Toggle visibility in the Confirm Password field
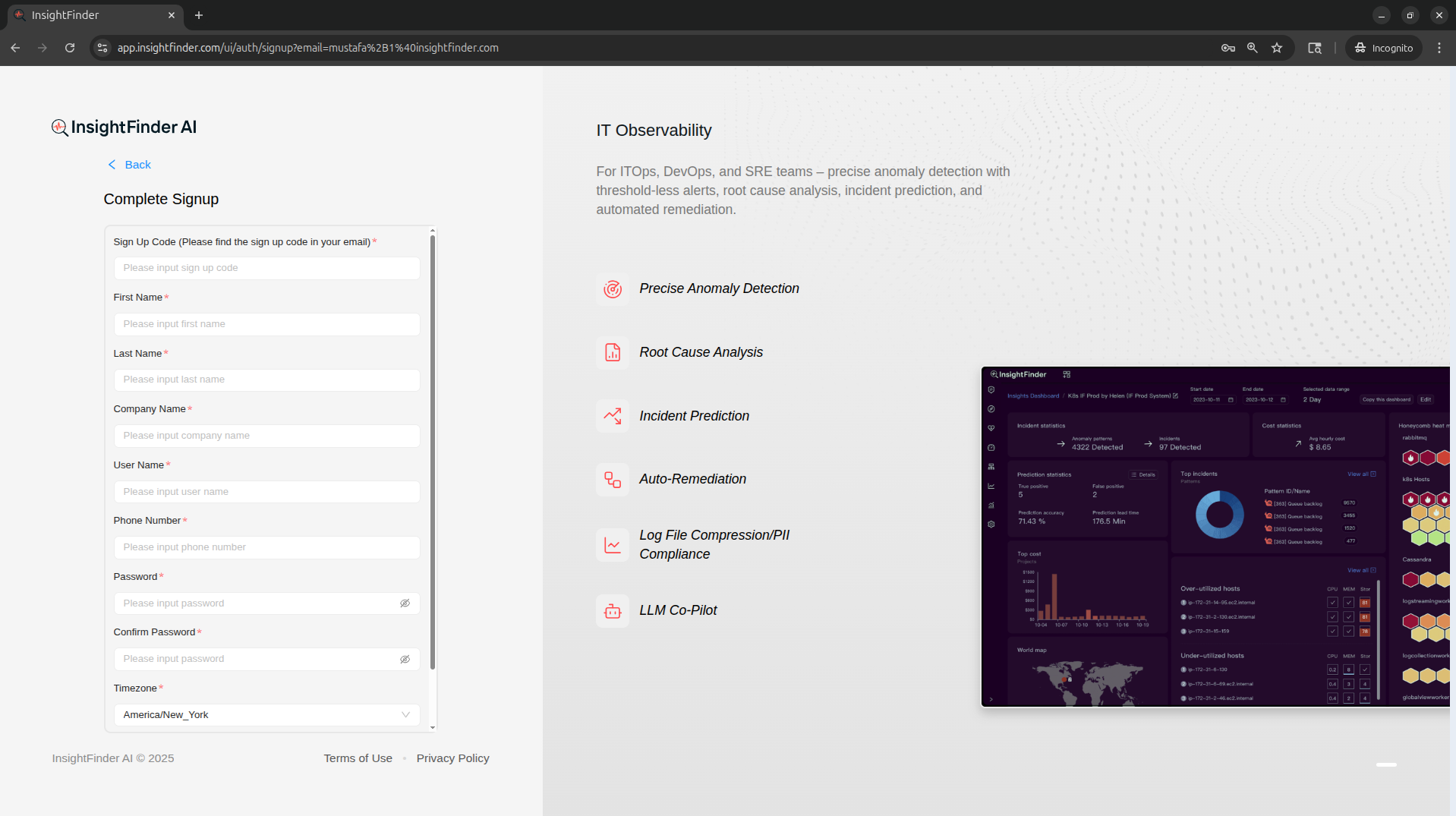1456x816 pixels. [405, 659]
